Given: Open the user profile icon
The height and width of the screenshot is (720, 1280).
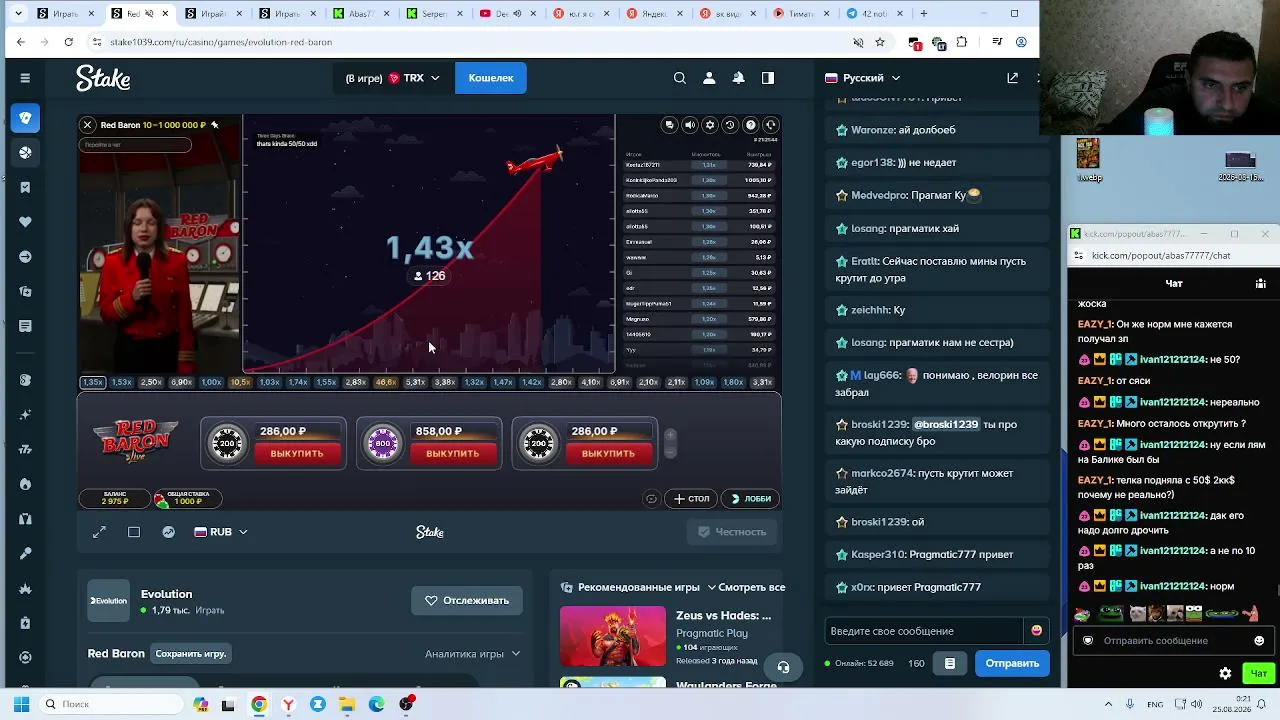Looking at the screenshot, I should click(x=709, y=78).
